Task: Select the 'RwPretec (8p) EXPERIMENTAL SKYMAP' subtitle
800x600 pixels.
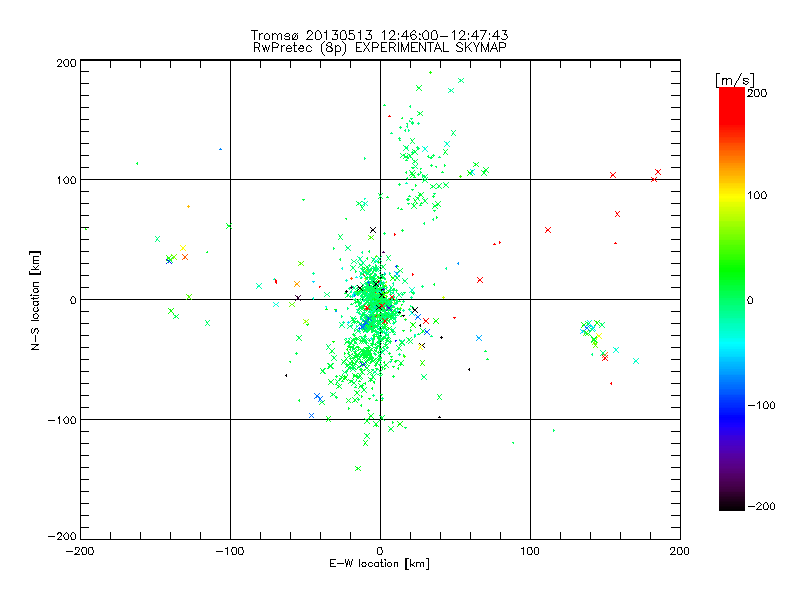Action: (x=380, y=48)
